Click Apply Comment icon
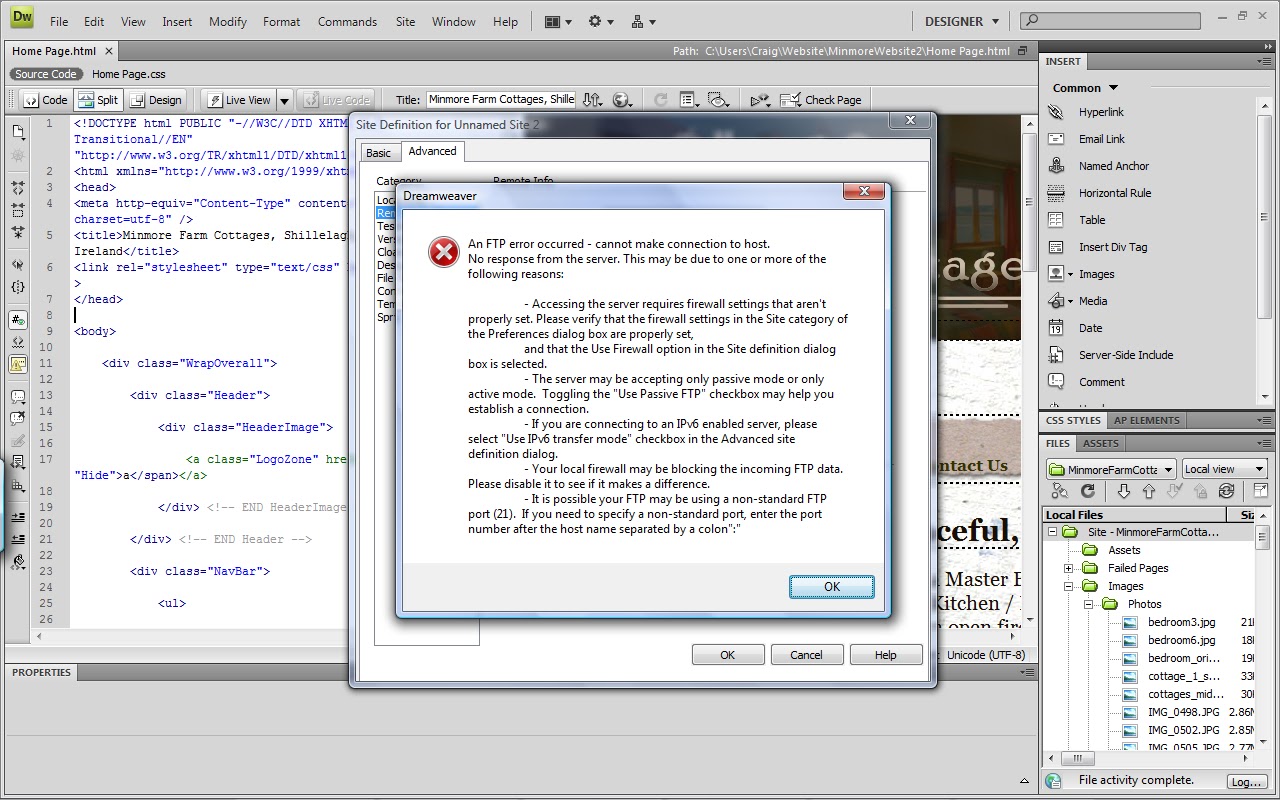The height and width of the screenshot is (800, 1280). point(17,397)
